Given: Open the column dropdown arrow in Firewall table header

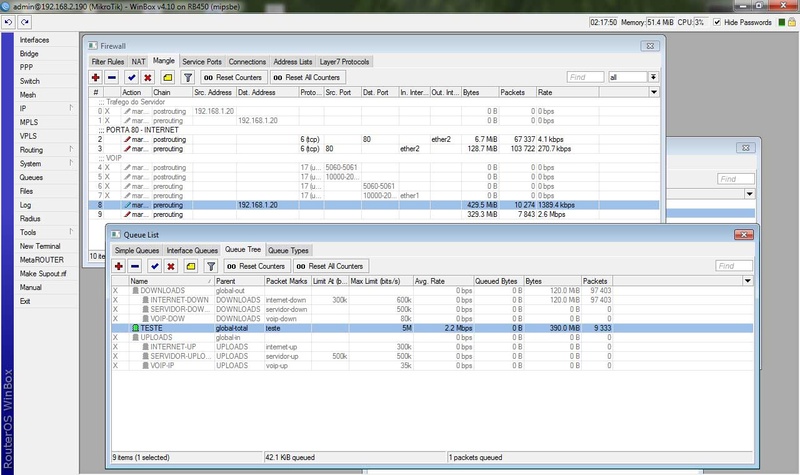Looking at the screenshot, I should [654, 92].
